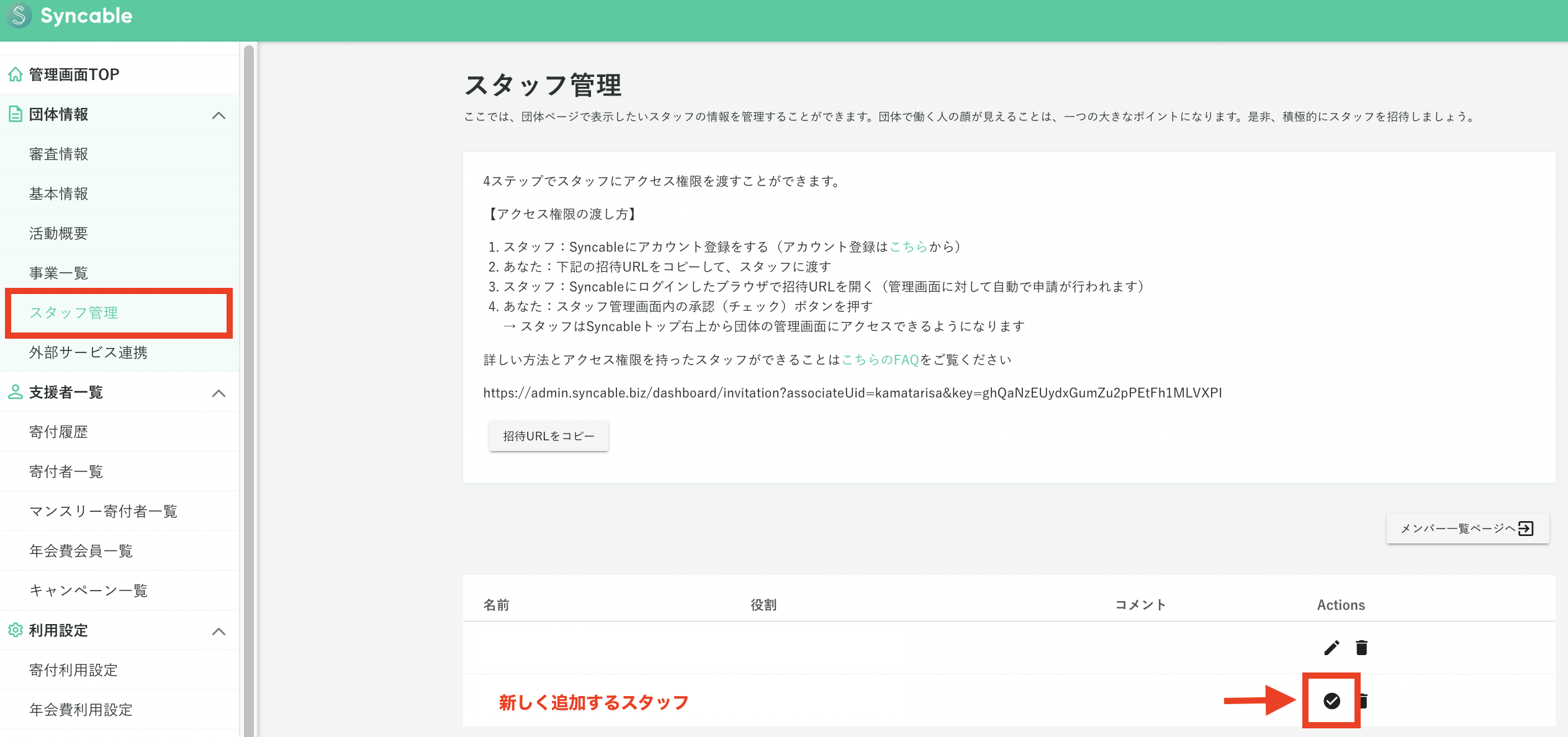Viewport: 1568px width, 737px height.
Task: Collapse the 支援者一覧 section chevron
Action: tap(219, 393)
